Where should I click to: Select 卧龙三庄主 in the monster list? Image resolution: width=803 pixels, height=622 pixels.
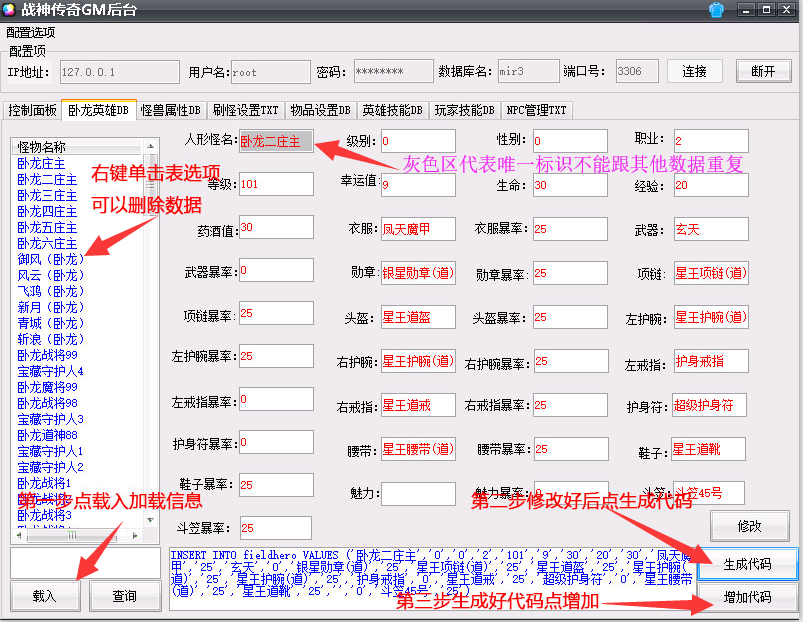pos(47,195)
